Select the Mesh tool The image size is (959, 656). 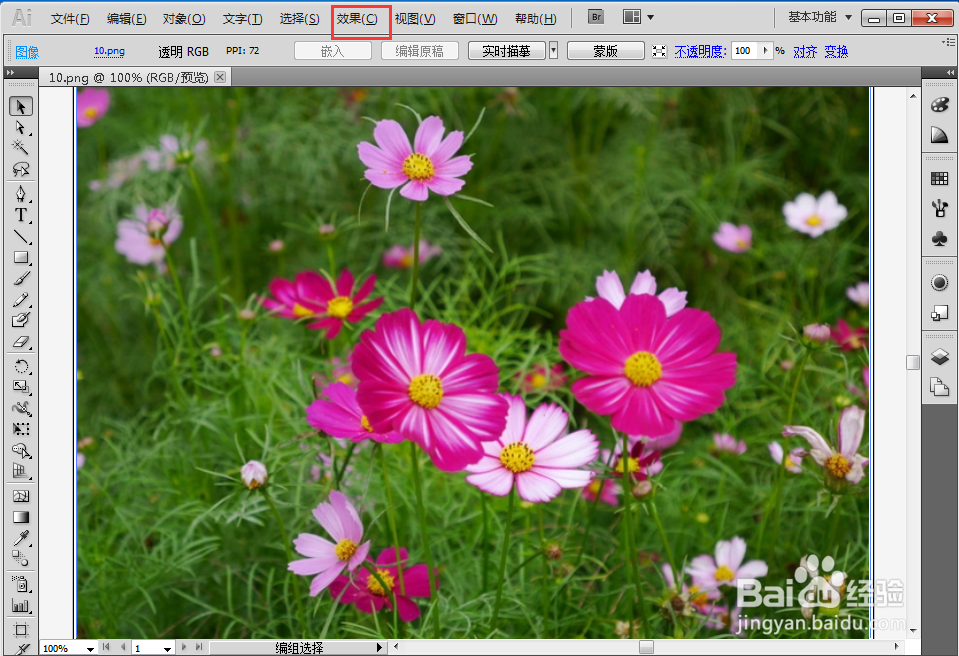tap(21, 496)
